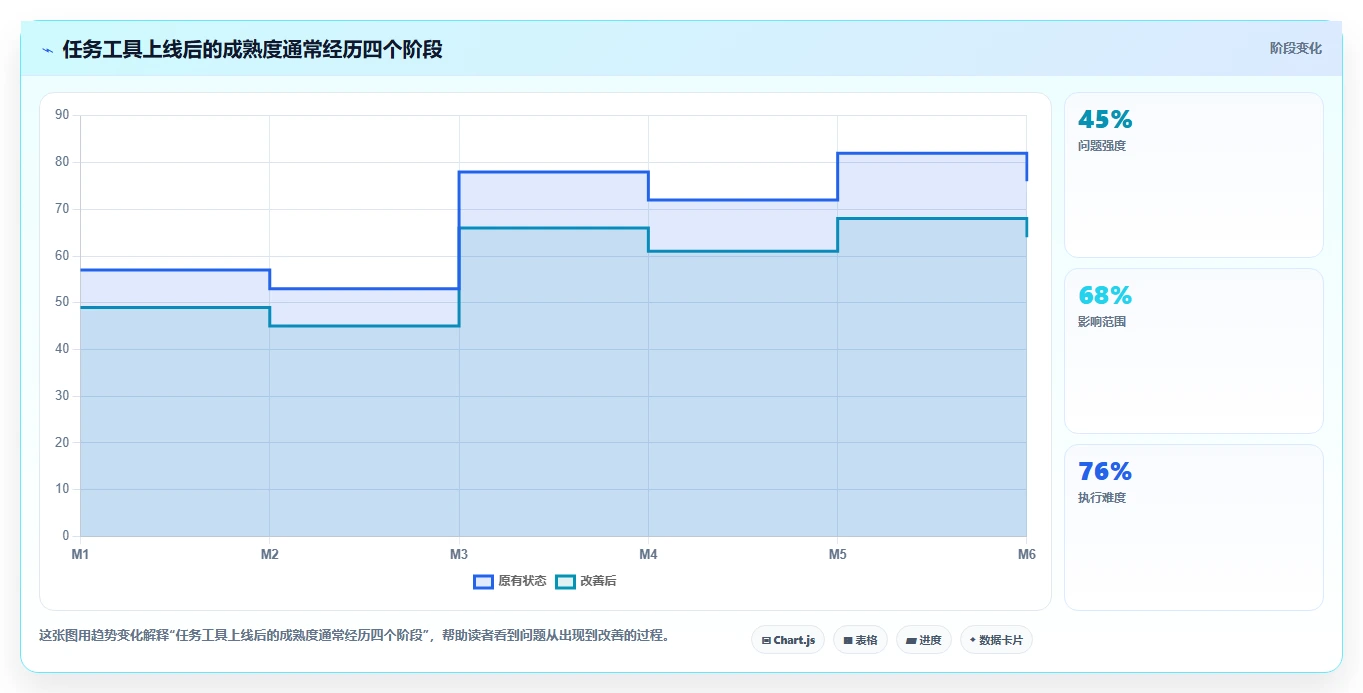
Task: Click the Chart.js tag icon
Action: point(766,640)
